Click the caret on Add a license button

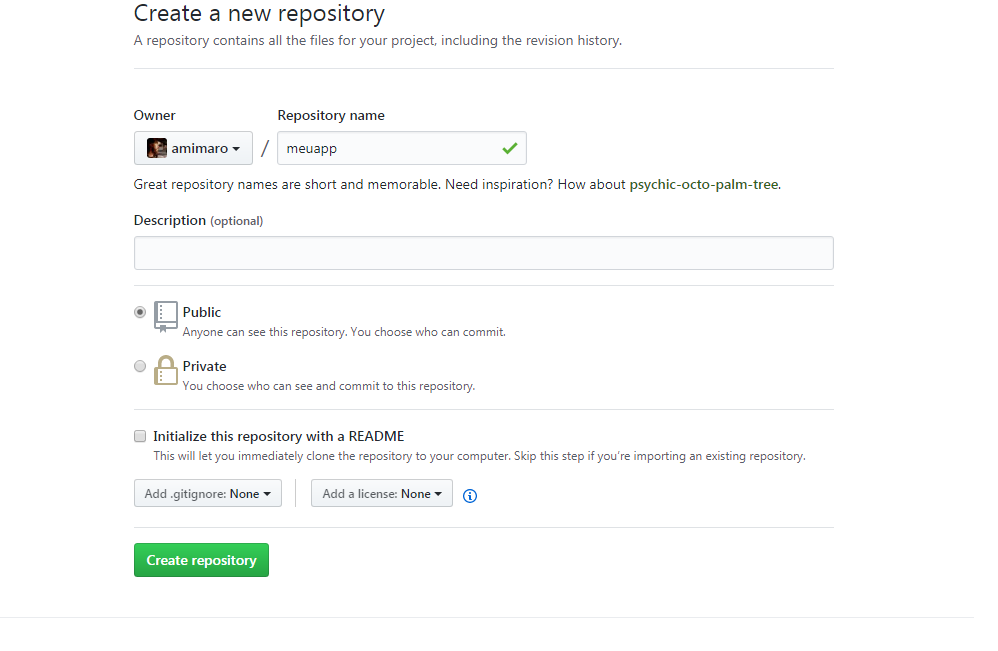[436, 493]
